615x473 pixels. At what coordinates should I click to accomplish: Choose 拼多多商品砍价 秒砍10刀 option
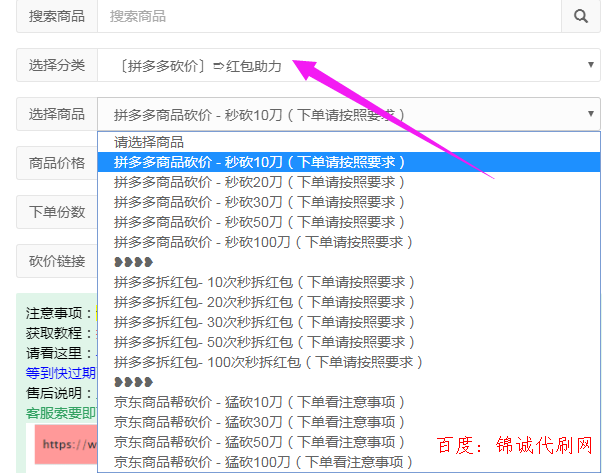[x=259, y=162]
